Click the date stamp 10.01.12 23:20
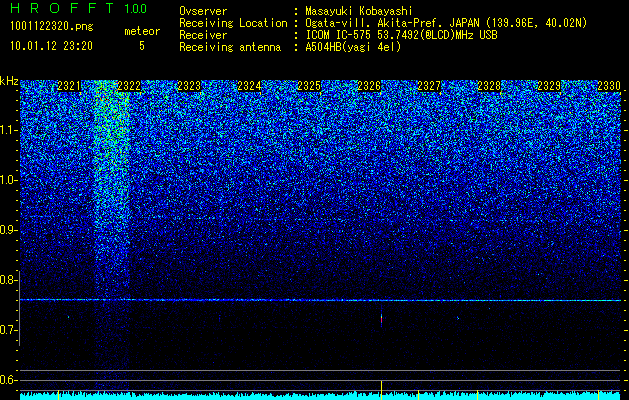629x400 pixels. tap(51, 46)
